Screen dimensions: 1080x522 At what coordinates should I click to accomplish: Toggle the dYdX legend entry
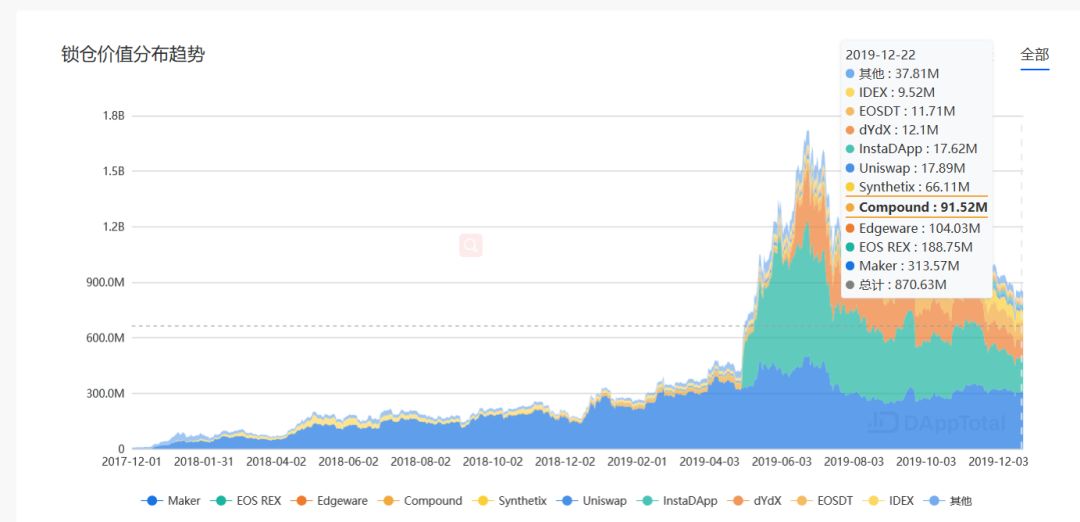click(x=754, y=501)
